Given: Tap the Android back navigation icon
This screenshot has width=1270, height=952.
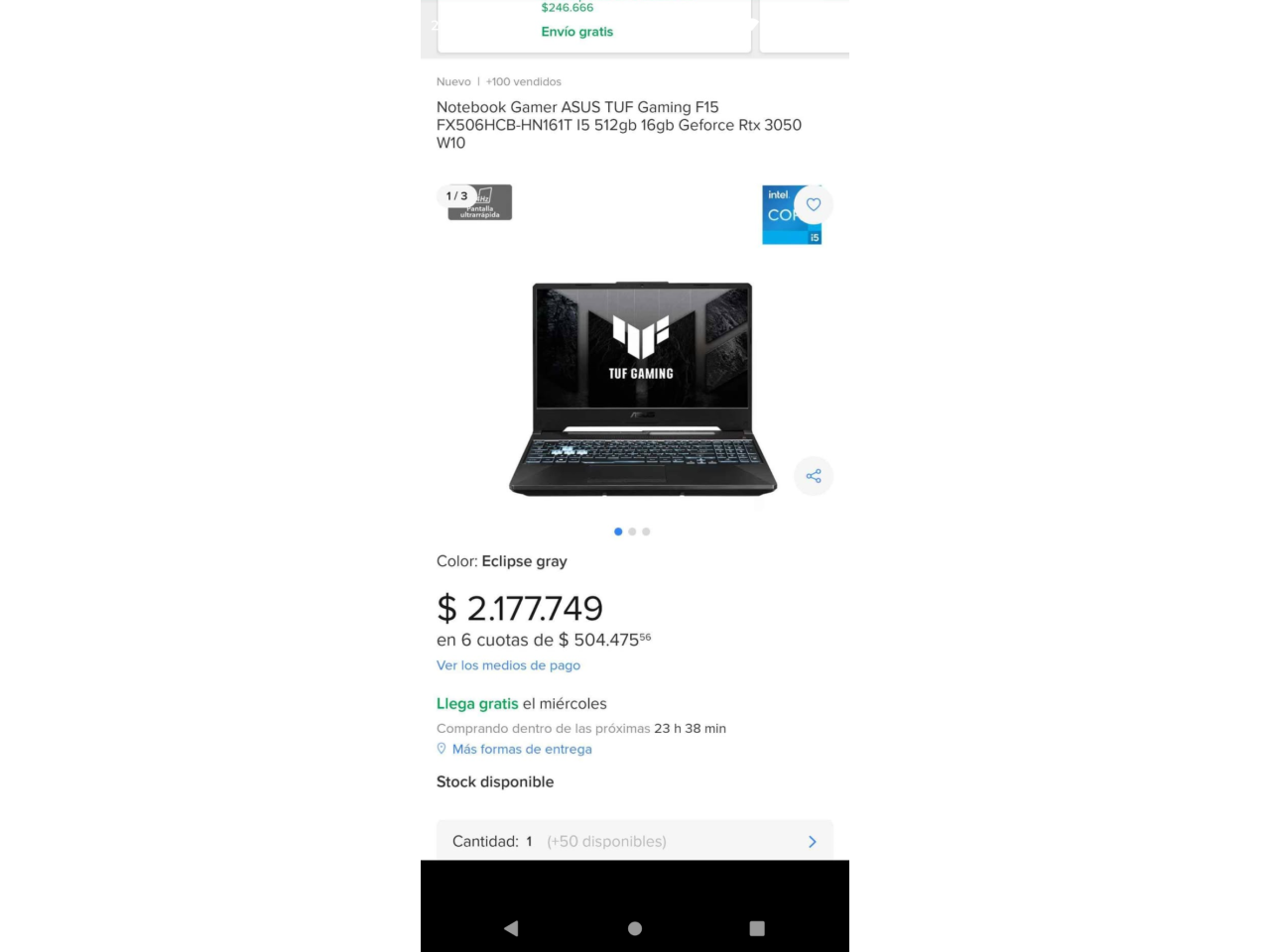Looking at the screenshot, I should [511, 928].
